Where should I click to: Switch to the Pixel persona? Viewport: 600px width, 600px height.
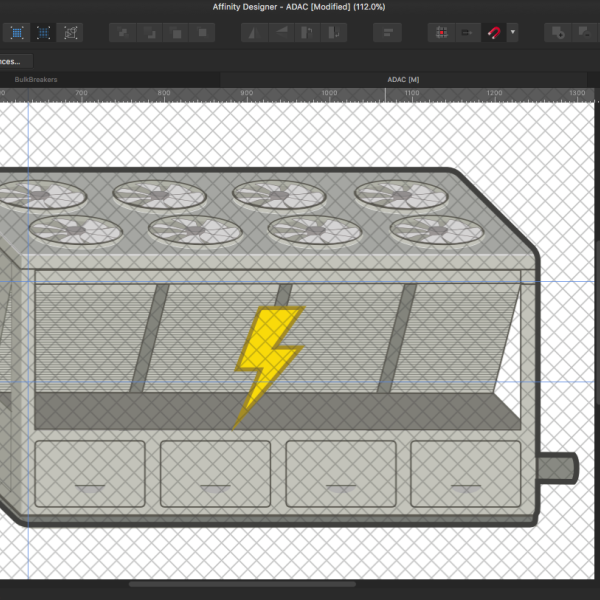point(44,32)
